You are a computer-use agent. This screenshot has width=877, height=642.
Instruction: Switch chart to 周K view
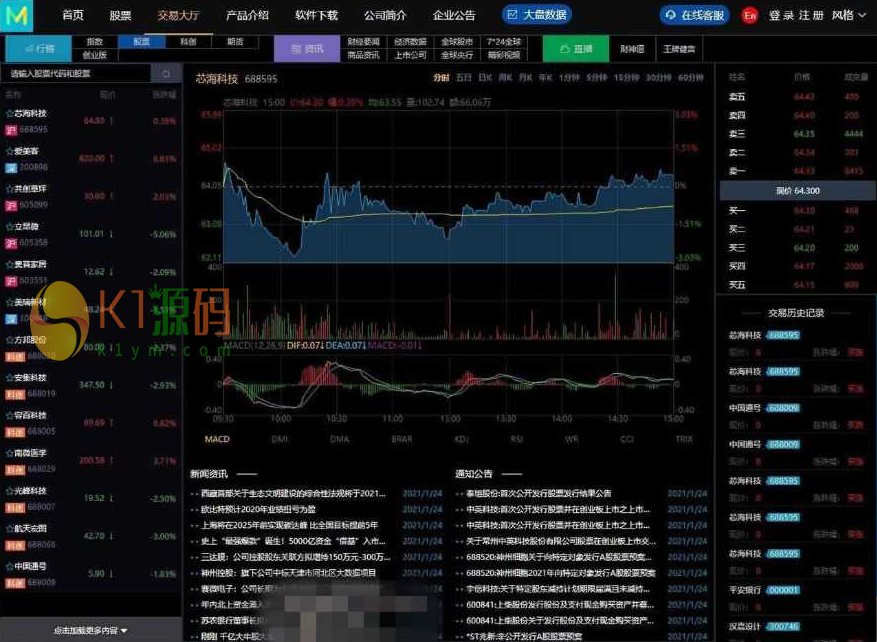click(505, 77)
